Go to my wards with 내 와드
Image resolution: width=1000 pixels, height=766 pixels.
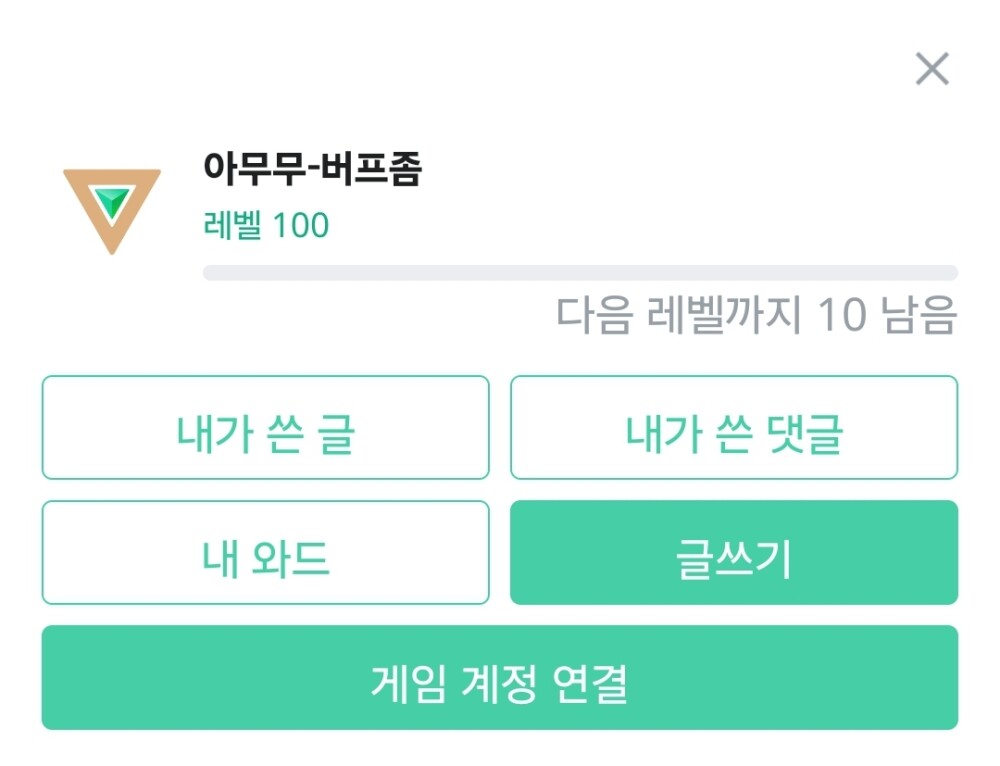(265, 553)
